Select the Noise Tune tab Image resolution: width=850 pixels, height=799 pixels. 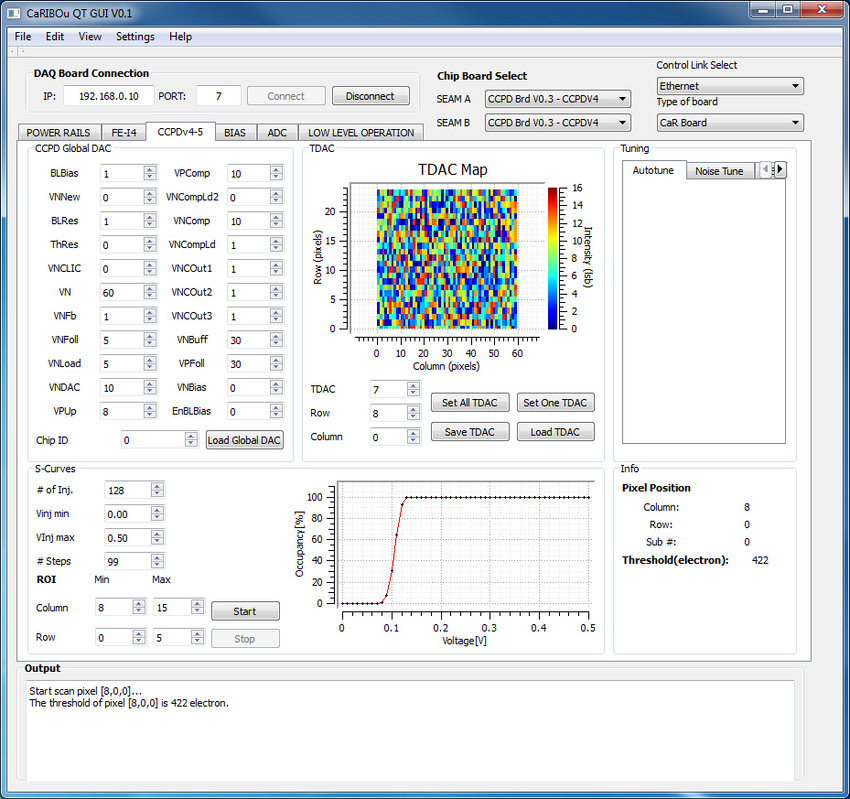720,171
